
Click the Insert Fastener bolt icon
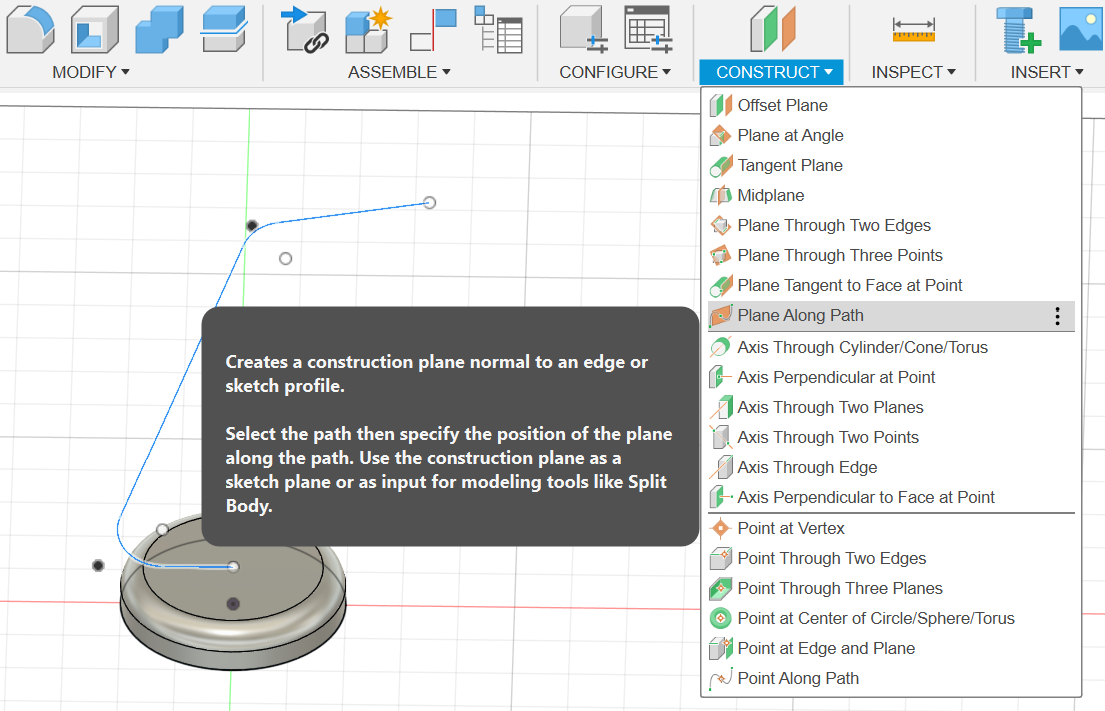(1018, 28)
